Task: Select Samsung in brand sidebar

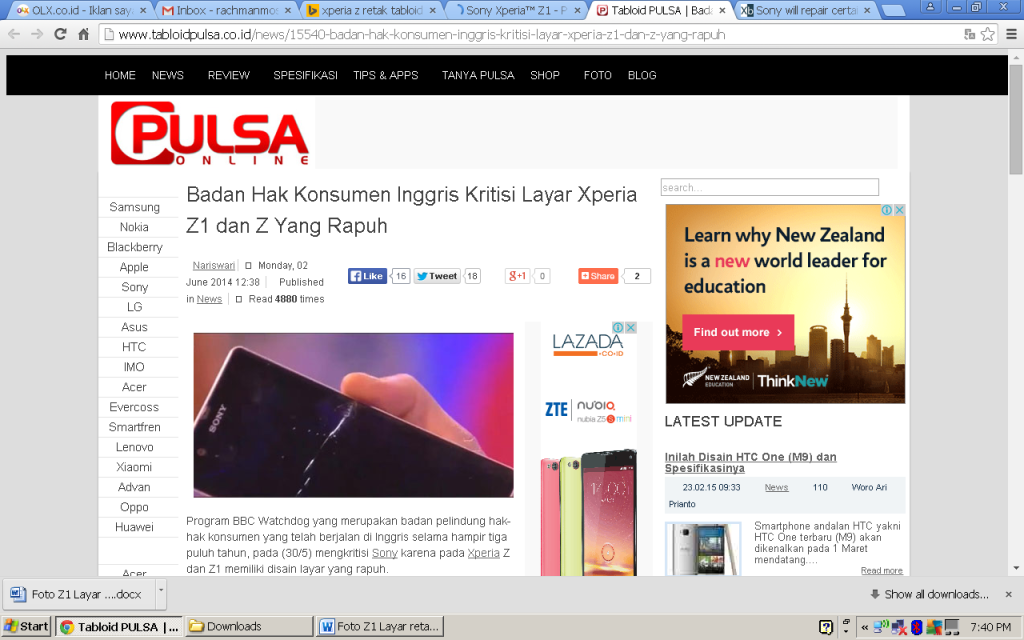Action: (x=135, y=207)
